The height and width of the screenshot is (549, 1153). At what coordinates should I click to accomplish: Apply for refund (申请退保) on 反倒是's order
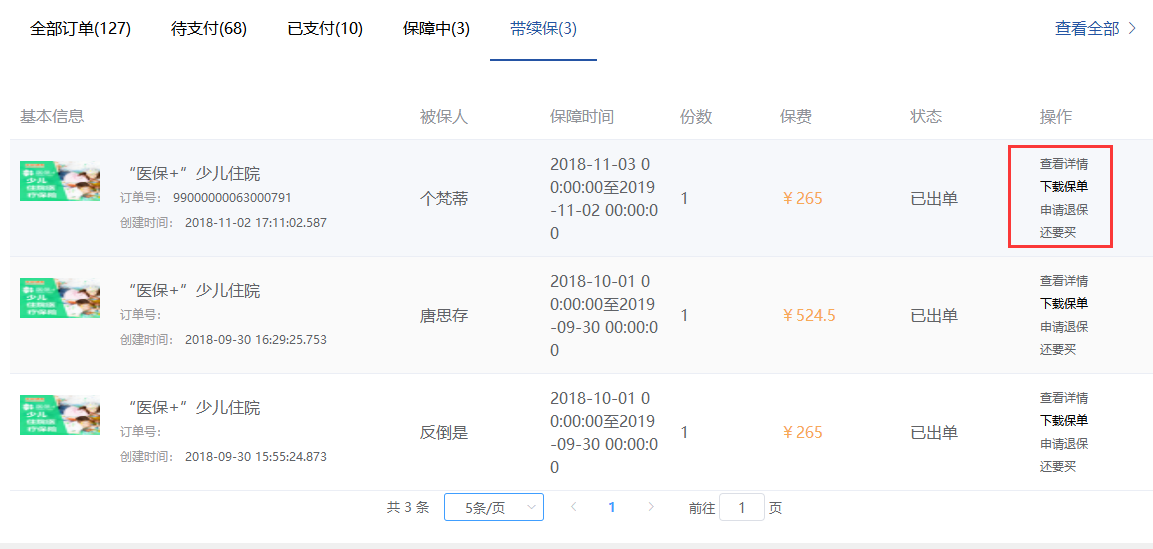coord(1064,444)
